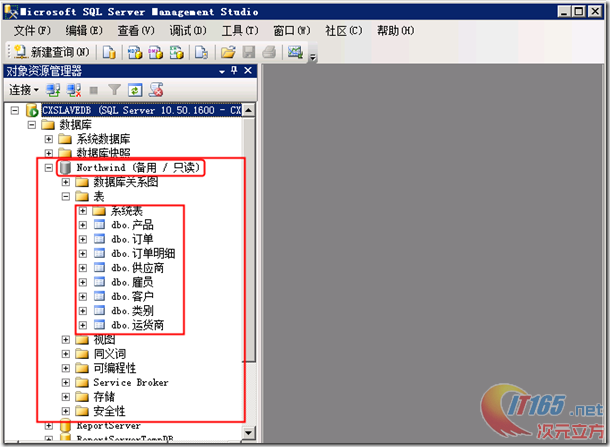Collapse the 表 folder node
The image size is (610, 447).
[66, 196]
